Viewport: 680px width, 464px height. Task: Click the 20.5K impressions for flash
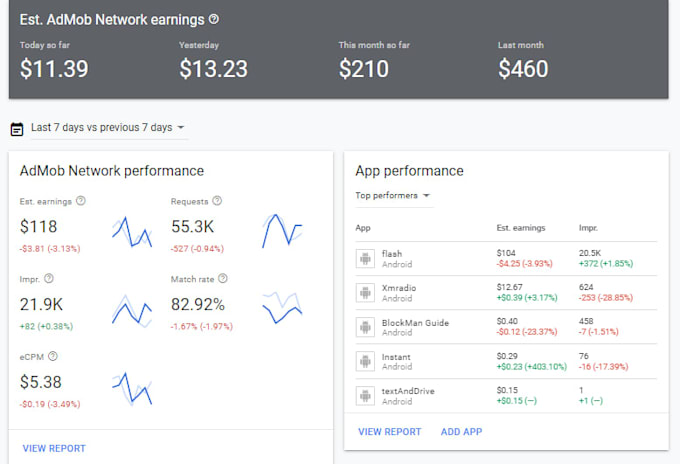coord(590,253)
